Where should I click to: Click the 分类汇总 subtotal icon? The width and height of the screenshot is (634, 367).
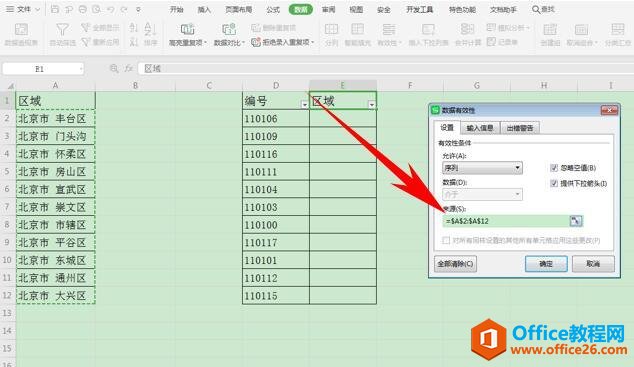click(x=618, y=30)
